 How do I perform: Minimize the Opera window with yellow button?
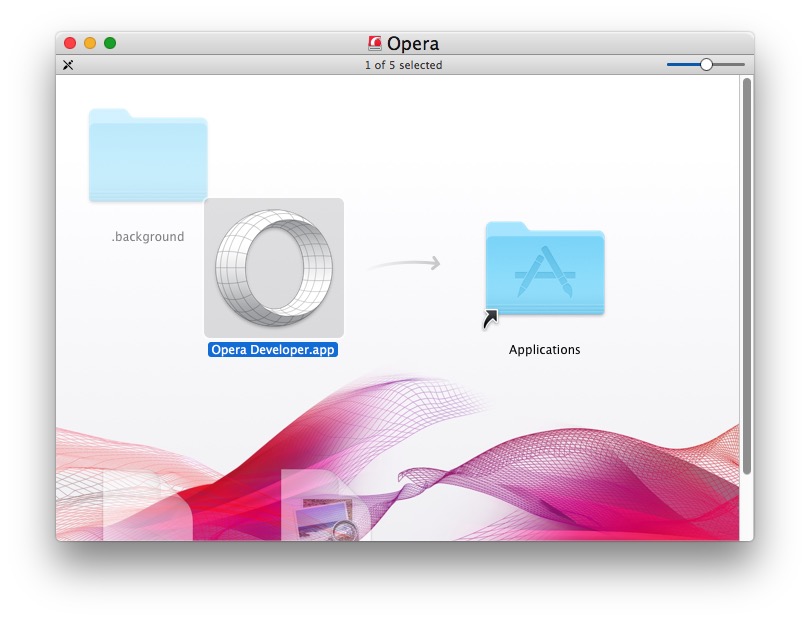coord(90,43)
